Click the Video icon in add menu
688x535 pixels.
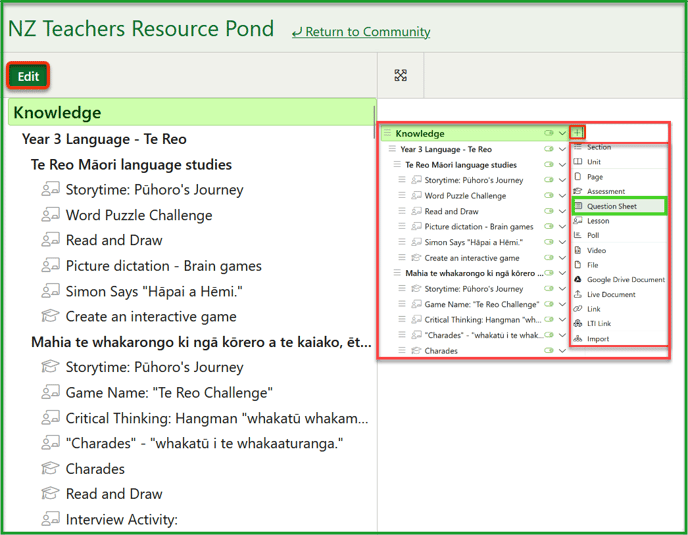point(578,250)
